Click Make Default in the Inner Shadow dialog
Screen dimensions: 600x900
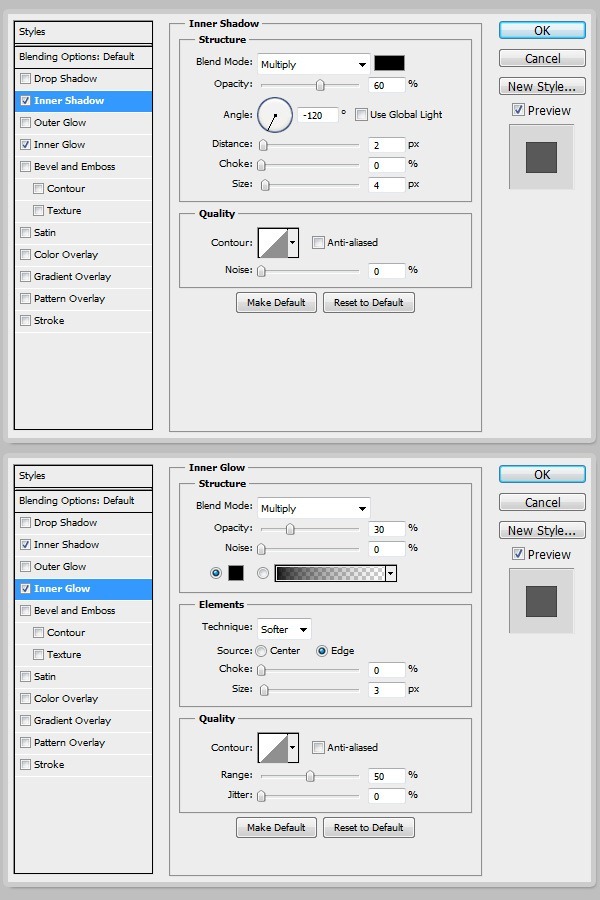[276, 302]
